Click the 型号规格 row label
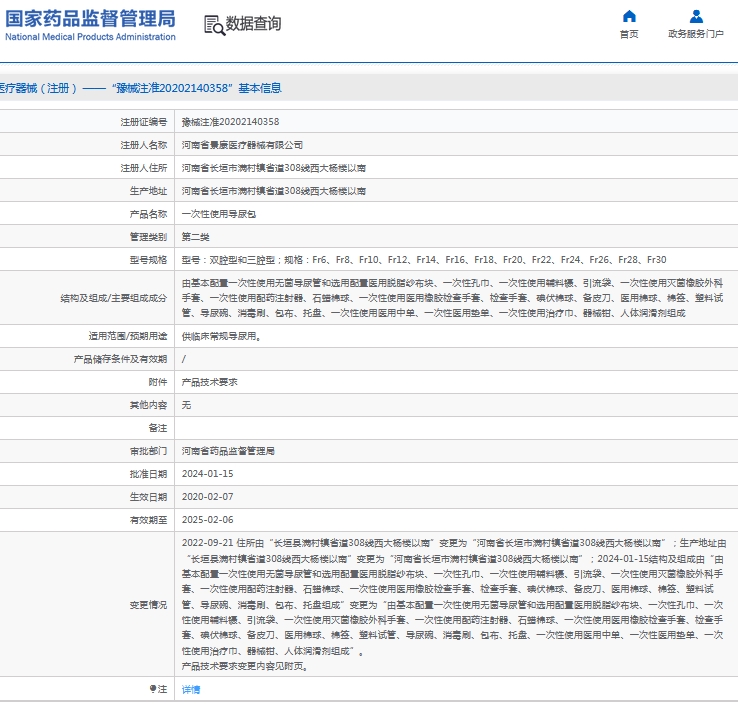Screen dimensions: 738x704 (148, 260)
